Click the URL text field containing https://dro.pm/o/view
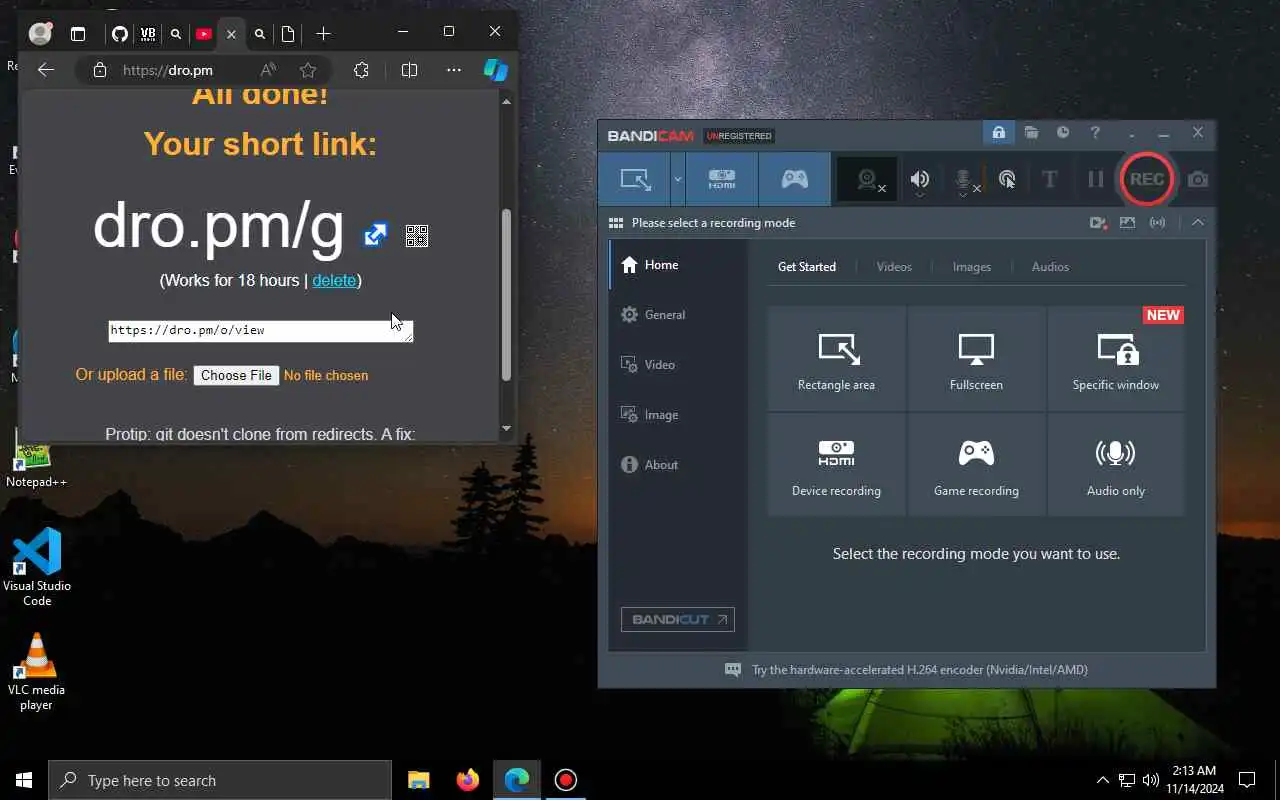 click(x=261, y=331)
